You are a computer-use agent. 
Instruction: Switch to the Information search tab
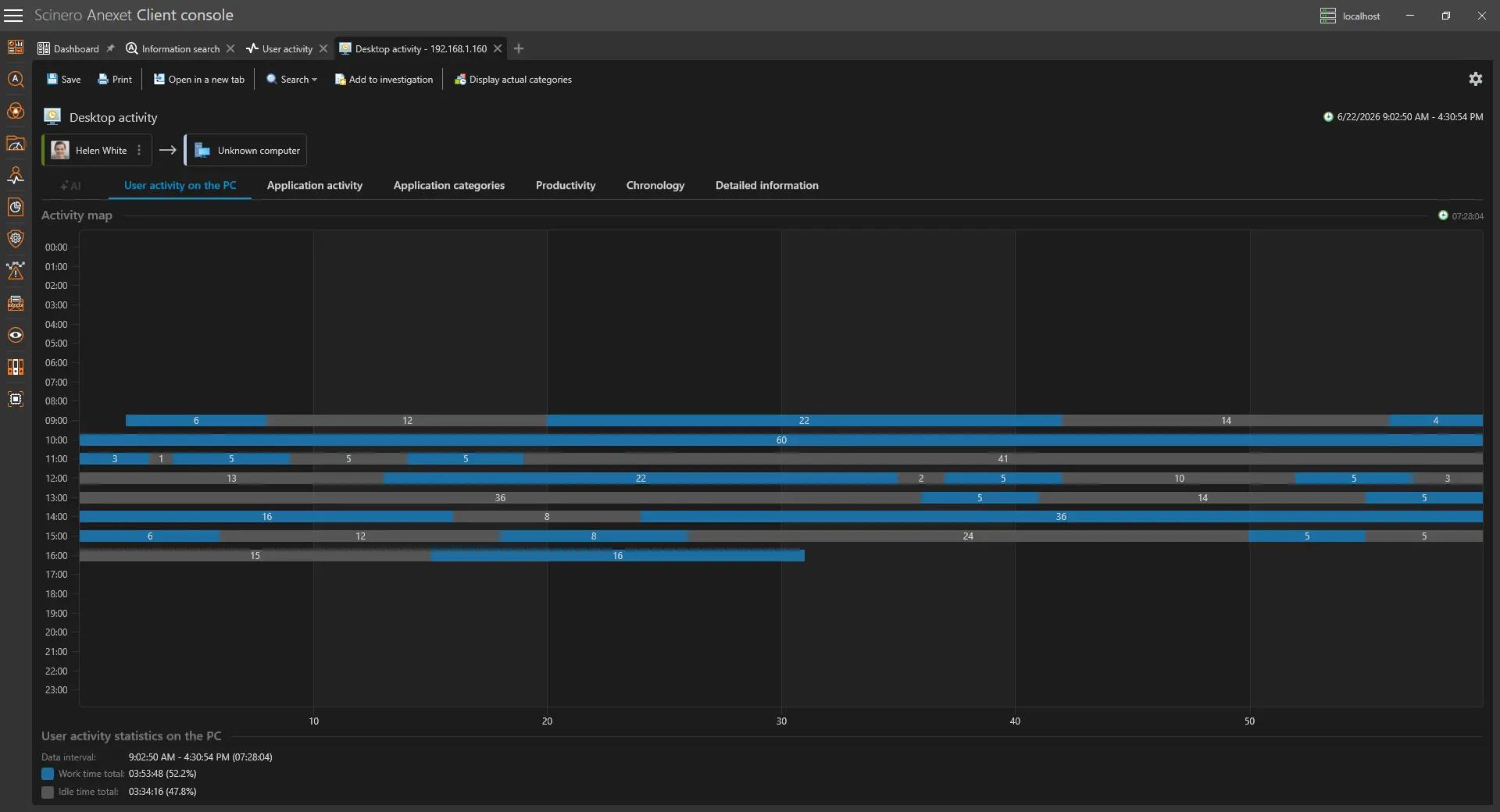pos(173,48)
